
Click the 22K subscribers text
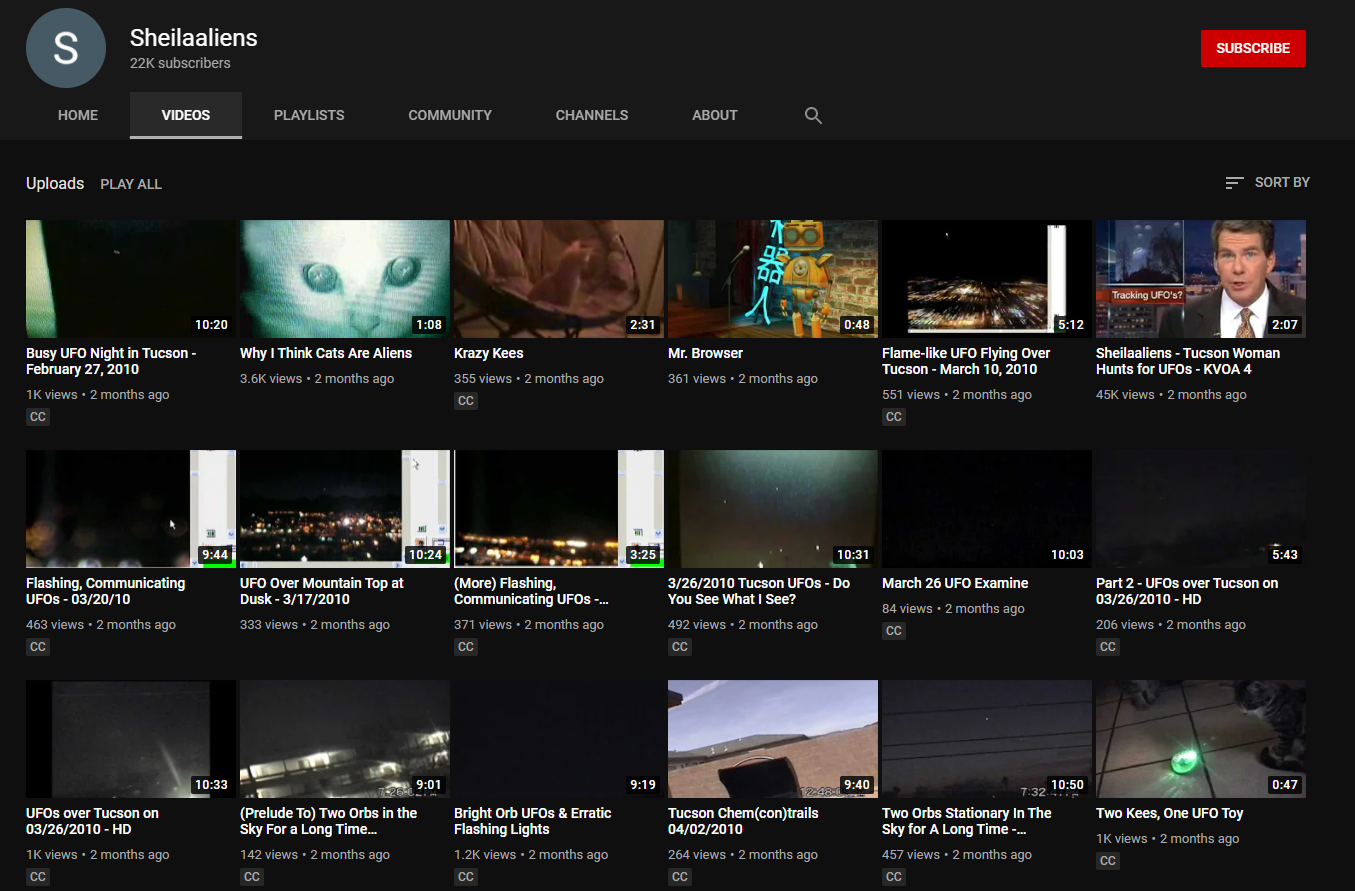pyautogui.click(x=180, y=63)
